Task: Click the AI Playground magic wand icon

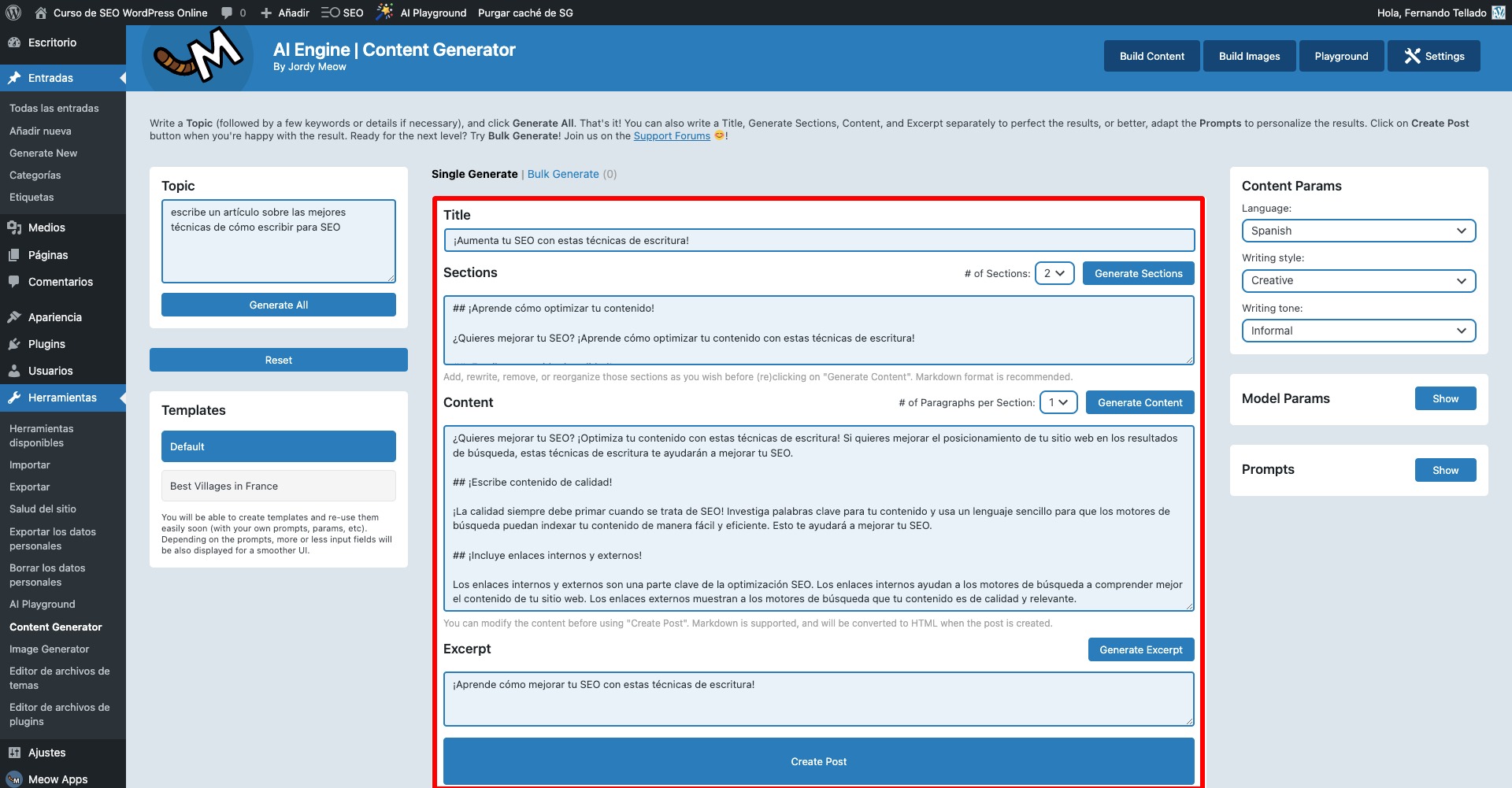Action: pyautogui.click(x=384, y=12)
